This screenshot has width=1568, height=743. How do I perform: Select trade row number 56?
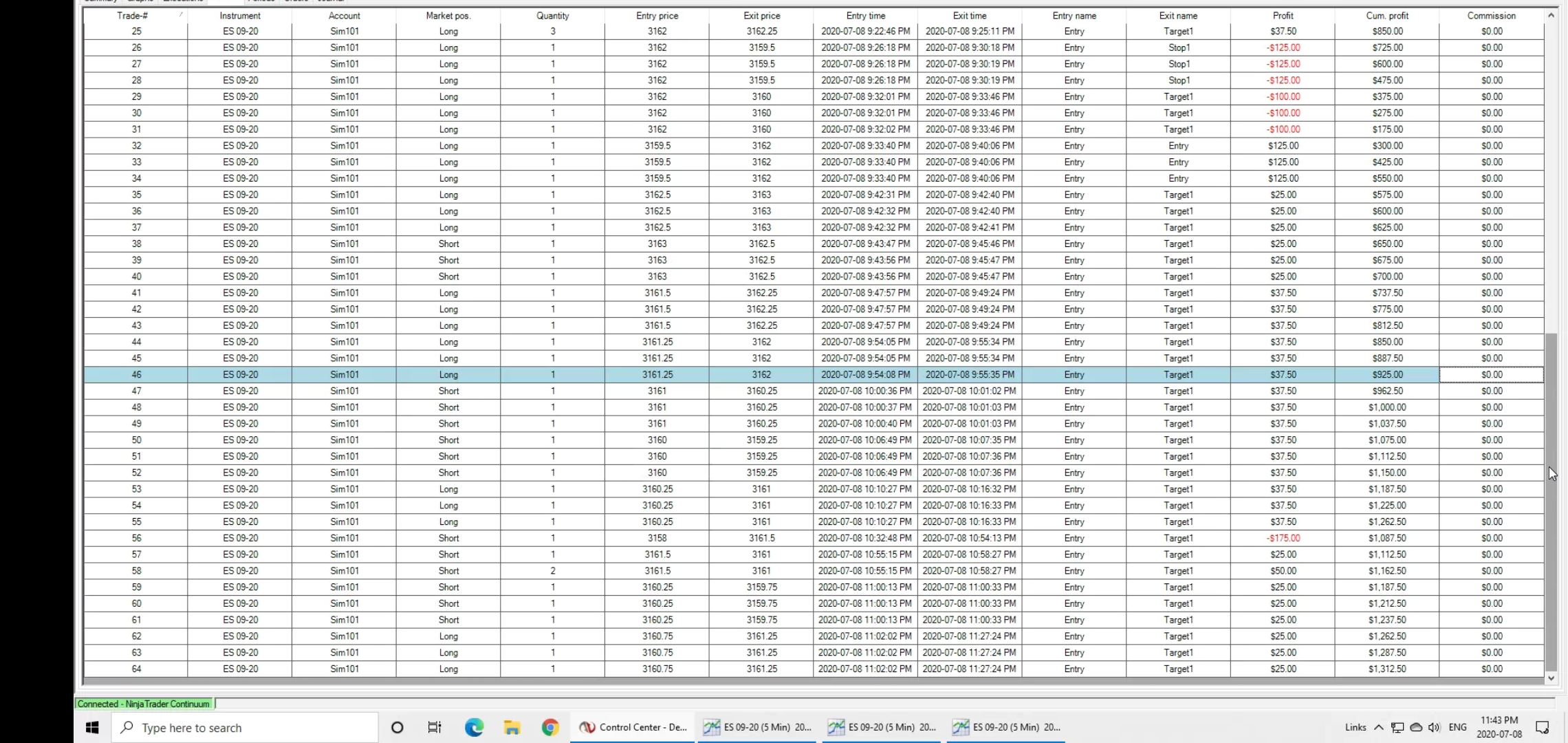(x=137, y=538)
